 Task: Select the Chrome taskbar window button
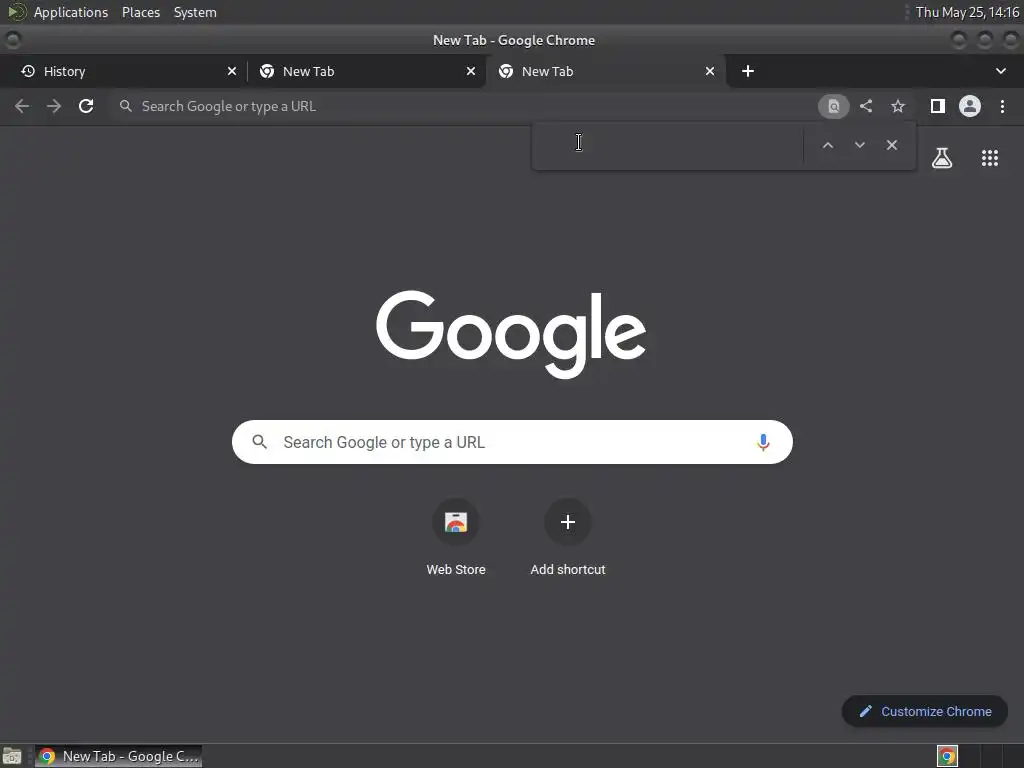(x=118, y=756)
